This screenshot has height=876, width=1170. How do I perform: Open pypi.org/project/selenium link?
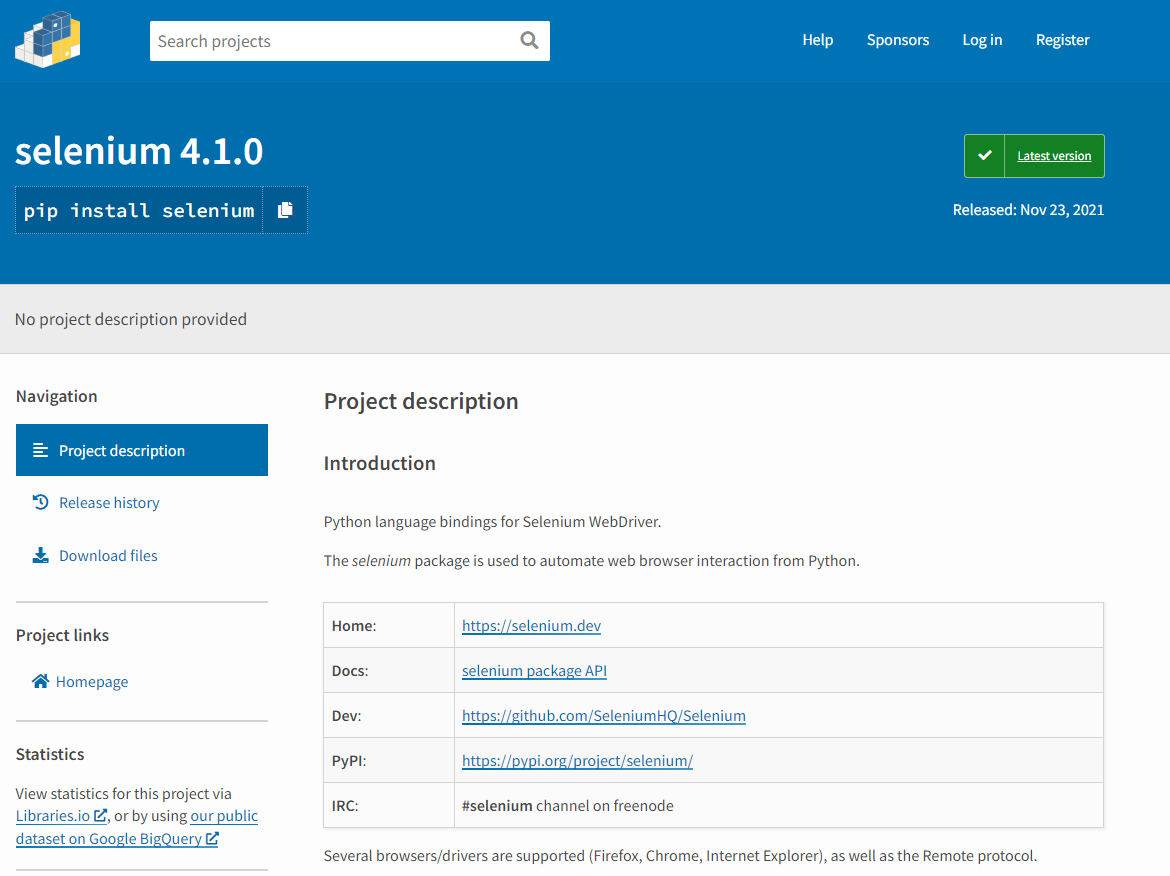pyautogui.click(x=578, y=760)
